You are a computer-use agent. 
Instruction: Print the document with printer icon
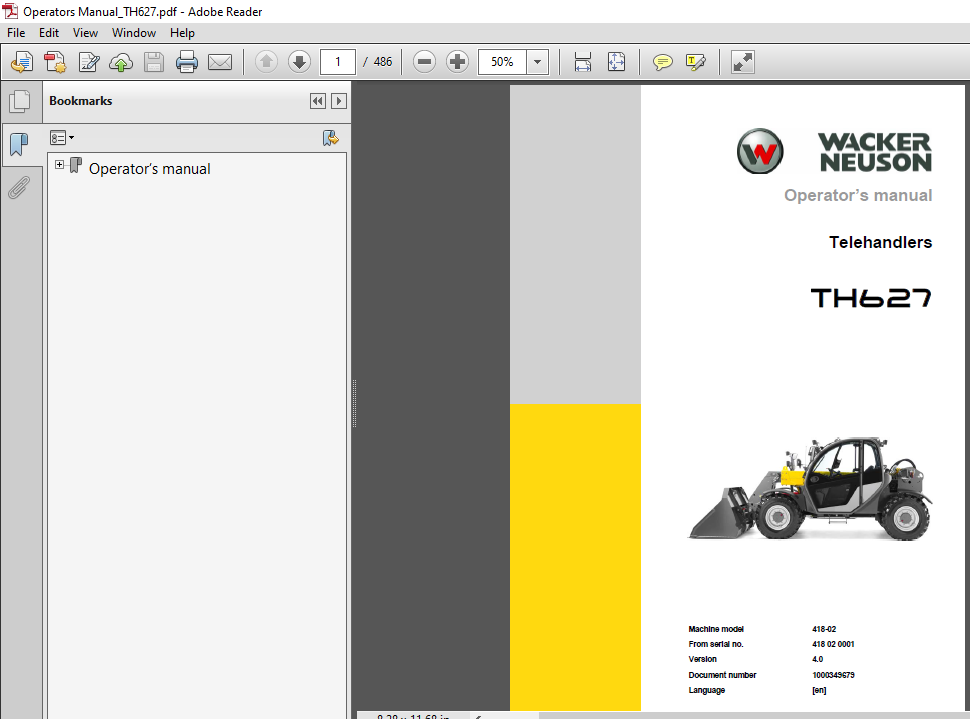tap(187, 62)
